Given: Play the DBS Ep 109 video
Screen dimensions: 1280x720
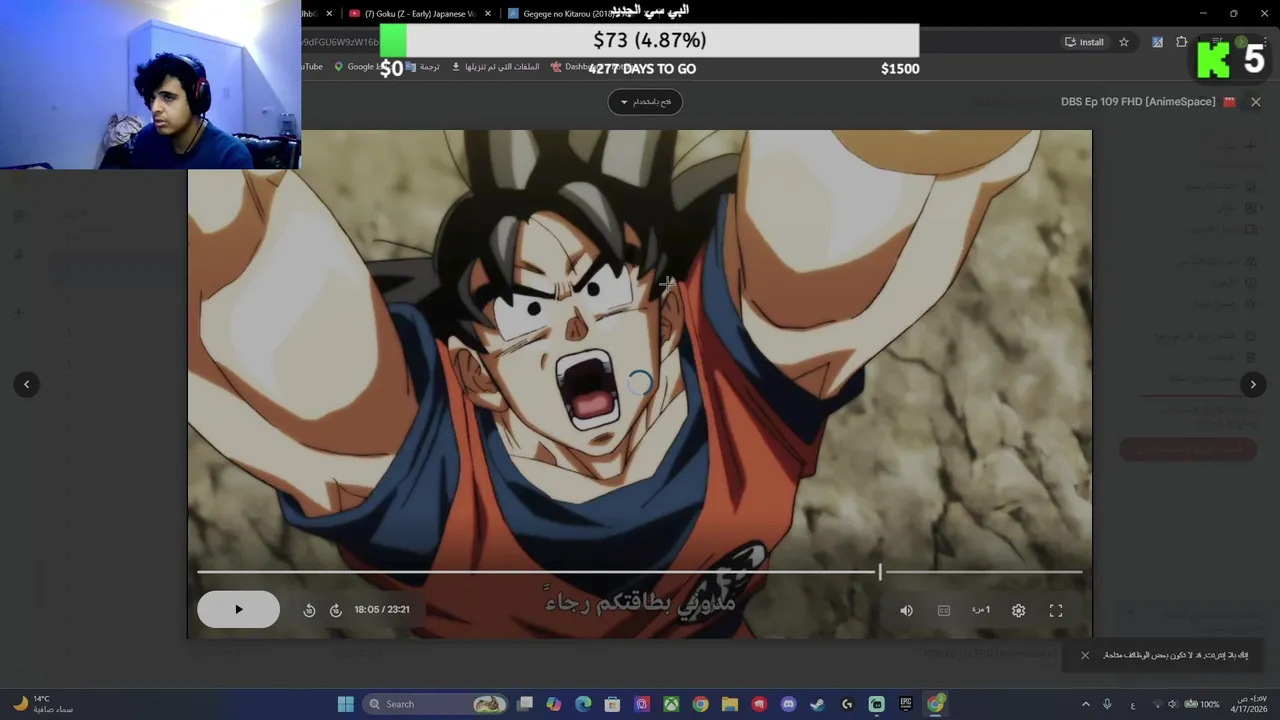Looking at the screenshot, I should pyautogui.click(x=238, y=610).
